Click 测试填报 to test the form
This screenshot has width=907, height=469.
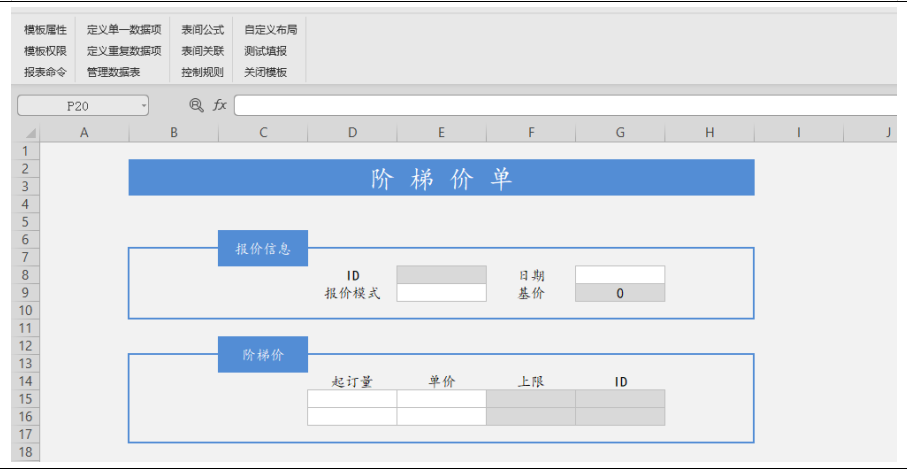point(265,51)
